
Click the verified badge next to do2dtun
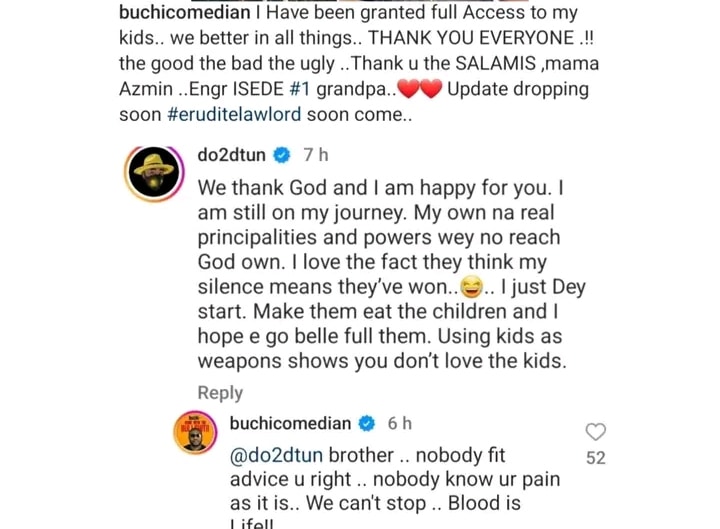(x=283, y=155)
